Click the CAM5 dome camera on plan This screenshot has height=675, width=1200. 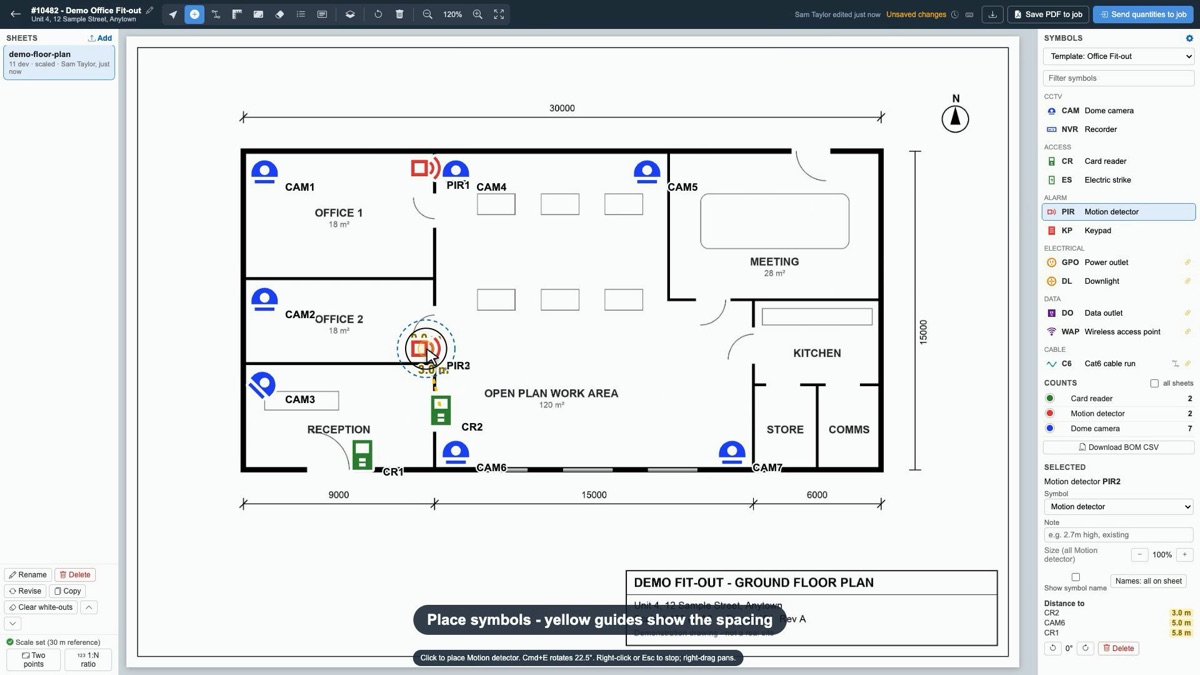tap(647, 172)
